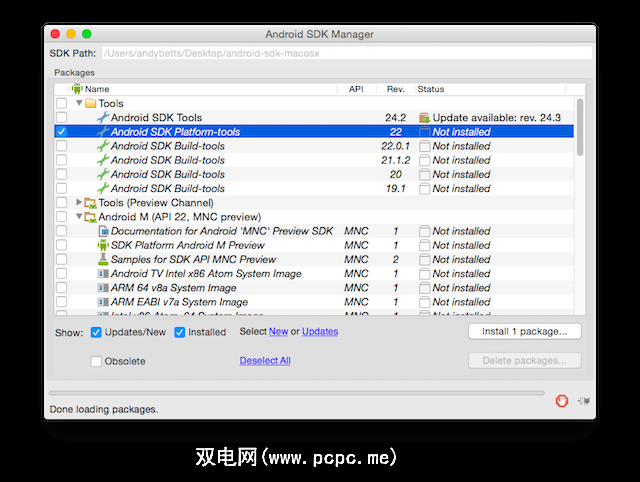Check the Tools (Preview Channel) checkbox
The width and height of the screenshot is (640, 482).
click(x=62, y=202)
